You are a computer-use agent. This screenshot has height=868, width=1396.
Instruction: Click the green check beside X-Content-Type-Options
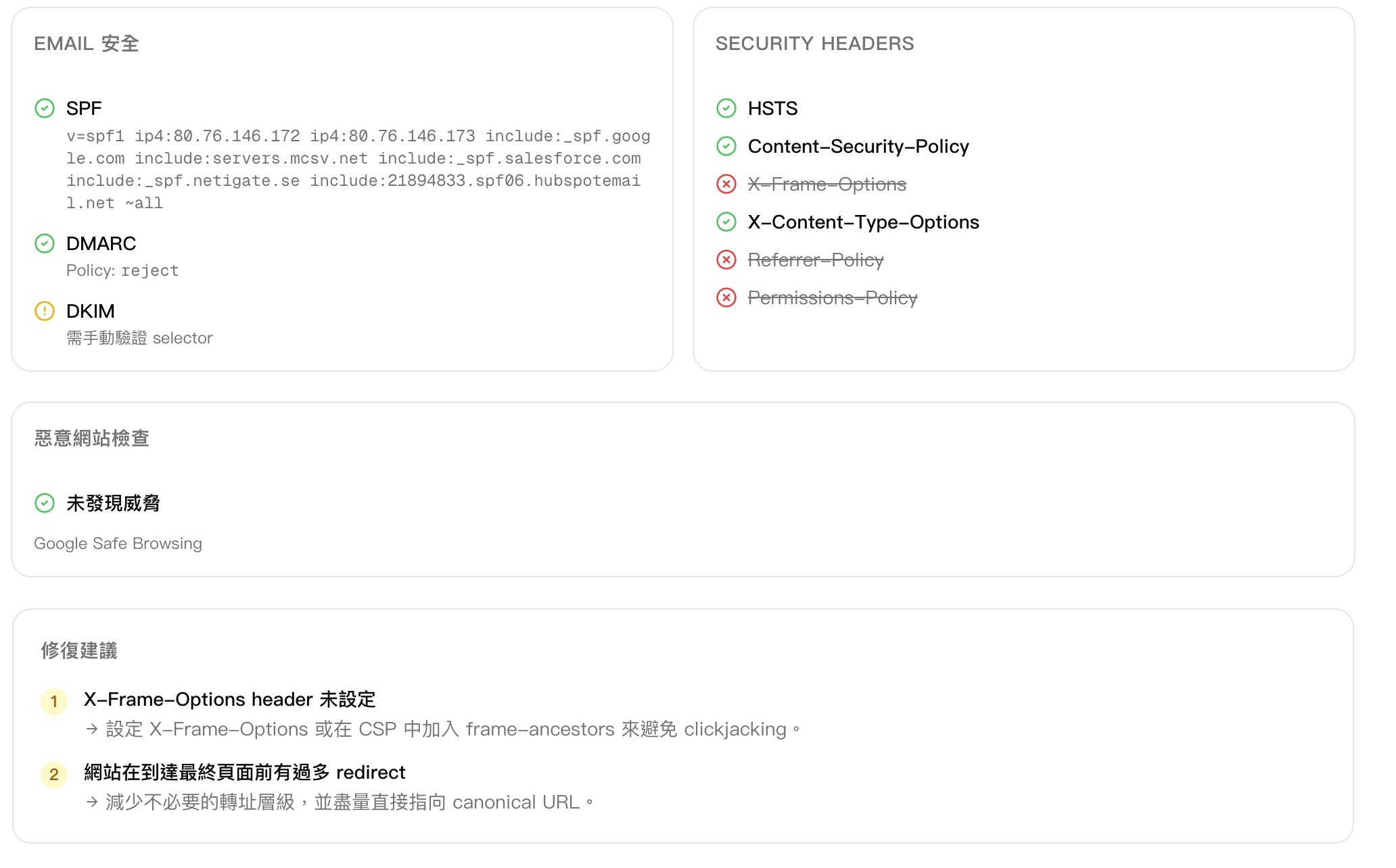726,222
